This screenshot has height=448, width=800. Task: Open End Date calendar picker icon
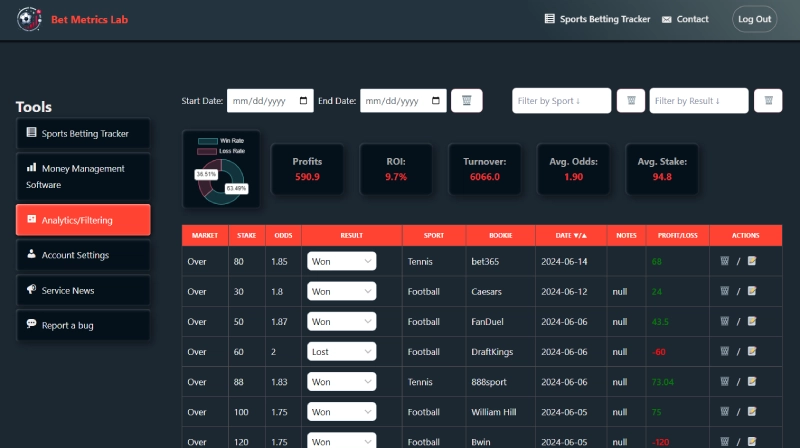click(436, 101)
